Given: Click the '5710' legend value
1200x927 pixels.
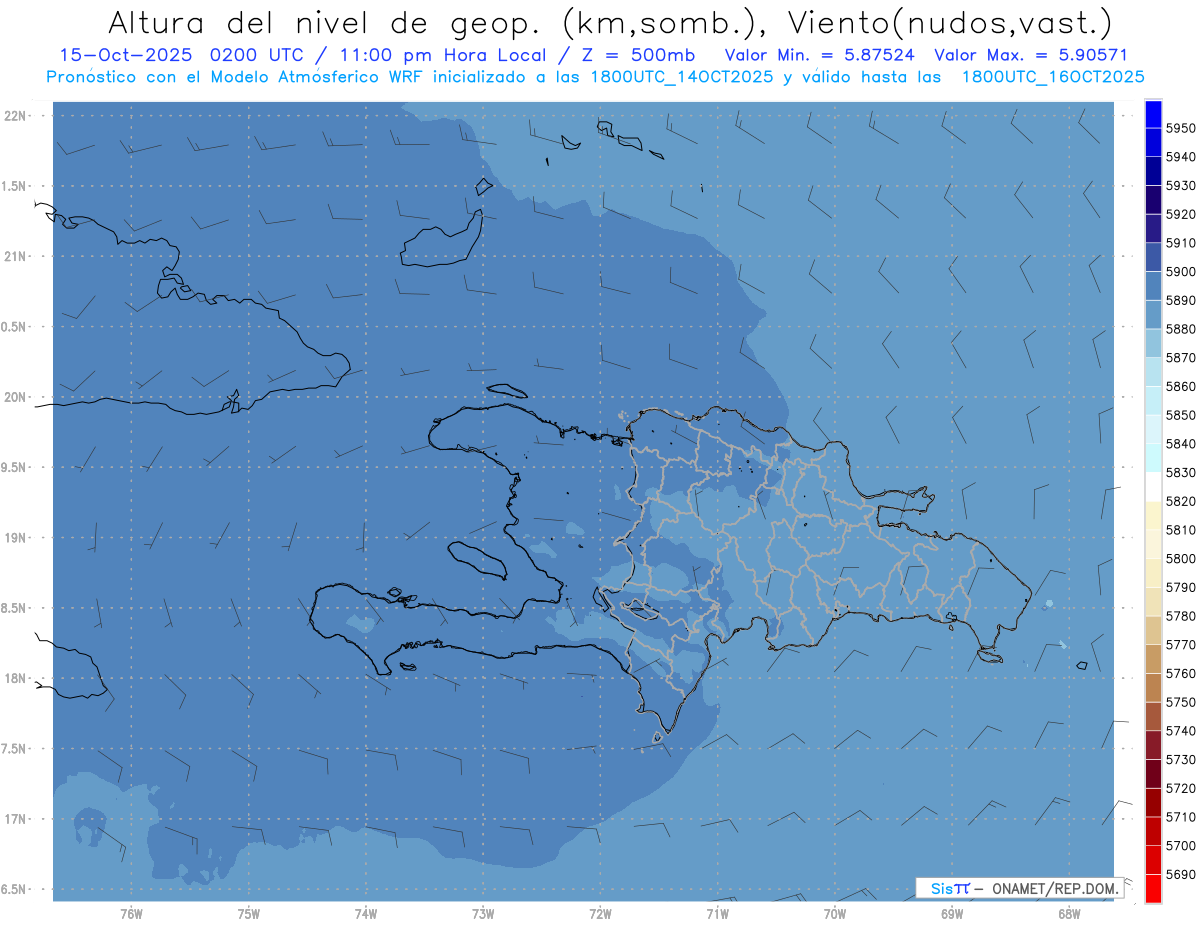Looking at the screenshot, I should coord(1181,817).
